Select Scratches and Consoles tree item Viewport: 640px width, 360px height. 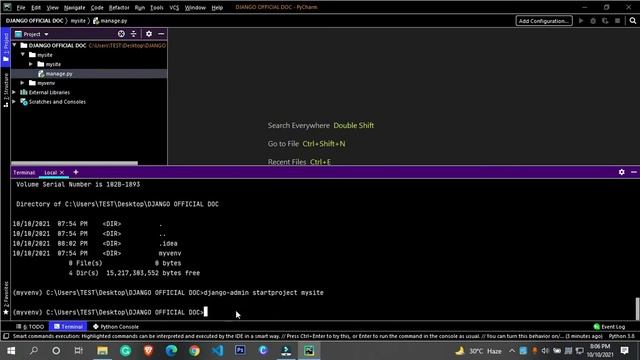pos(57,102)
